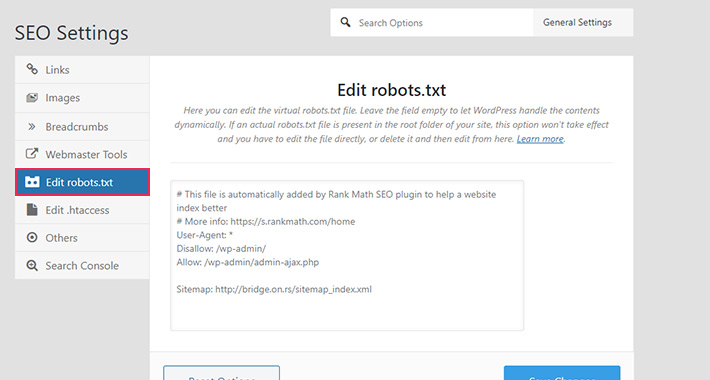Open the Images settings tab
Image resolution: width=710 pixels, height=380 pixels.
tap(82, 98)
